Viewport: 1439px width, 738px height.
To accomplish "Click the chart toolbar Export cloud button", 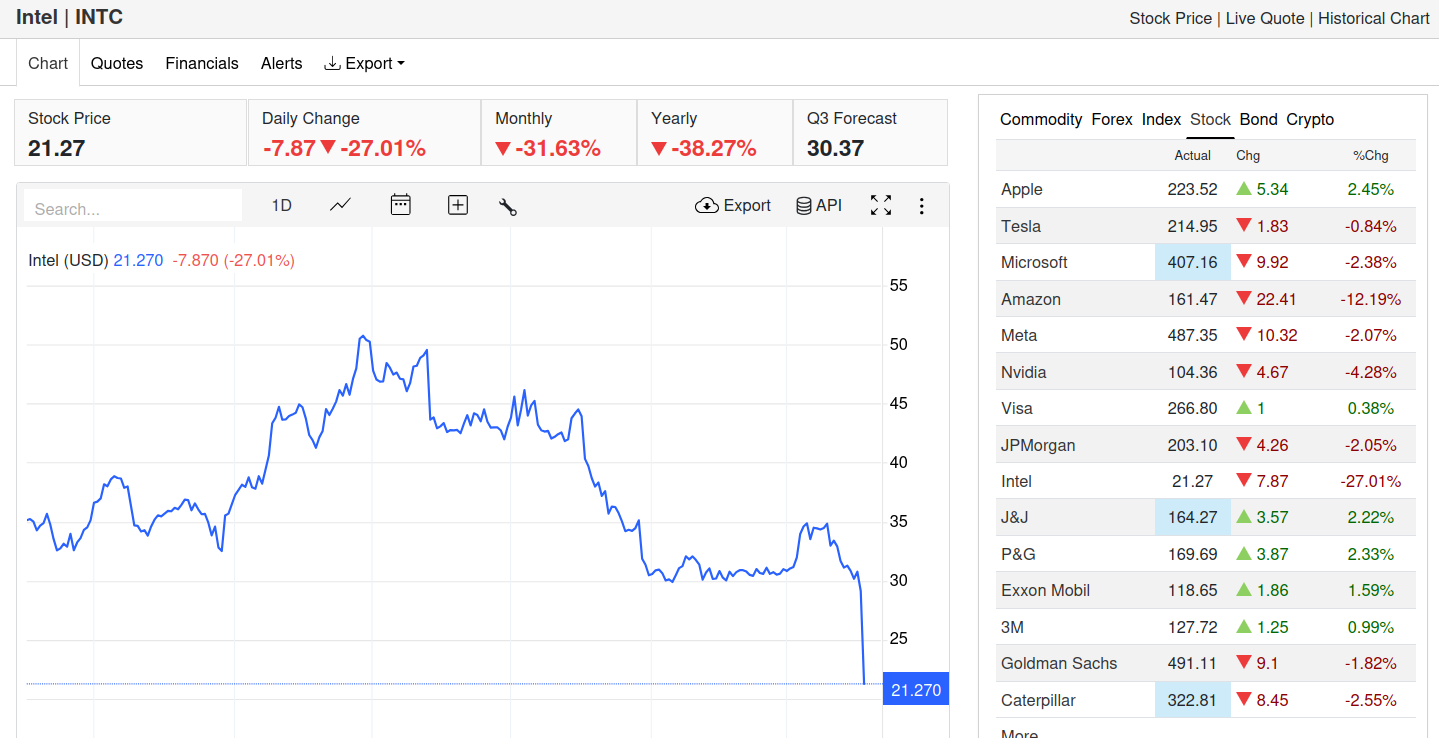I will pos(733,205).
